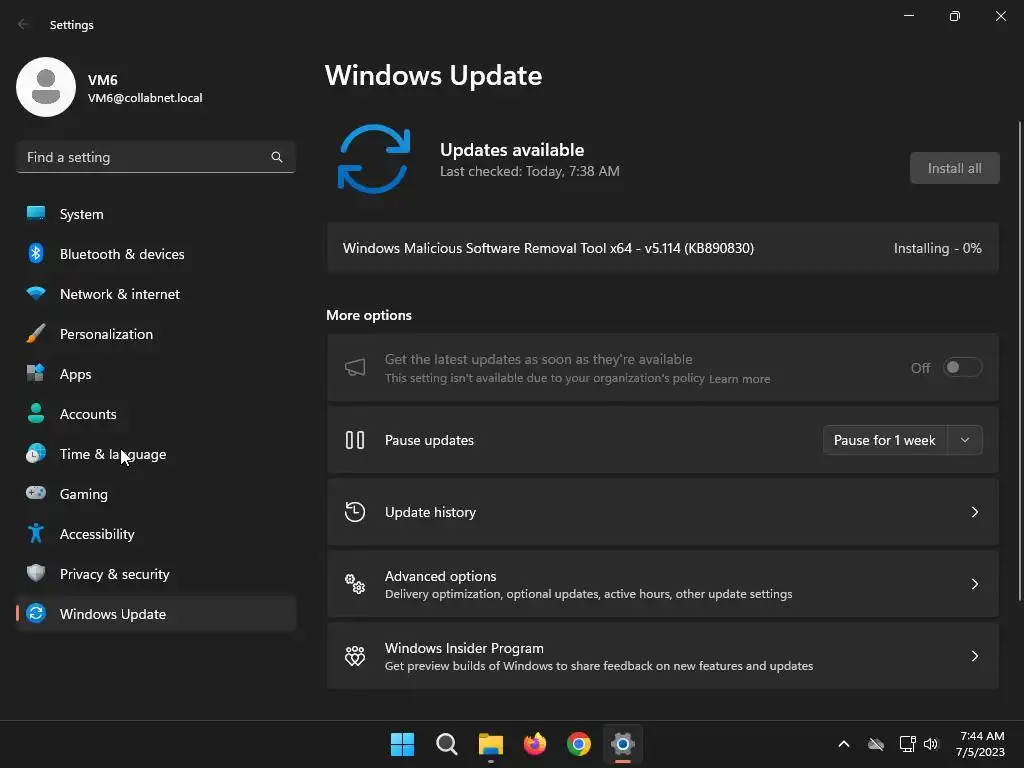Select System in the sidebar

coord(156,214)
